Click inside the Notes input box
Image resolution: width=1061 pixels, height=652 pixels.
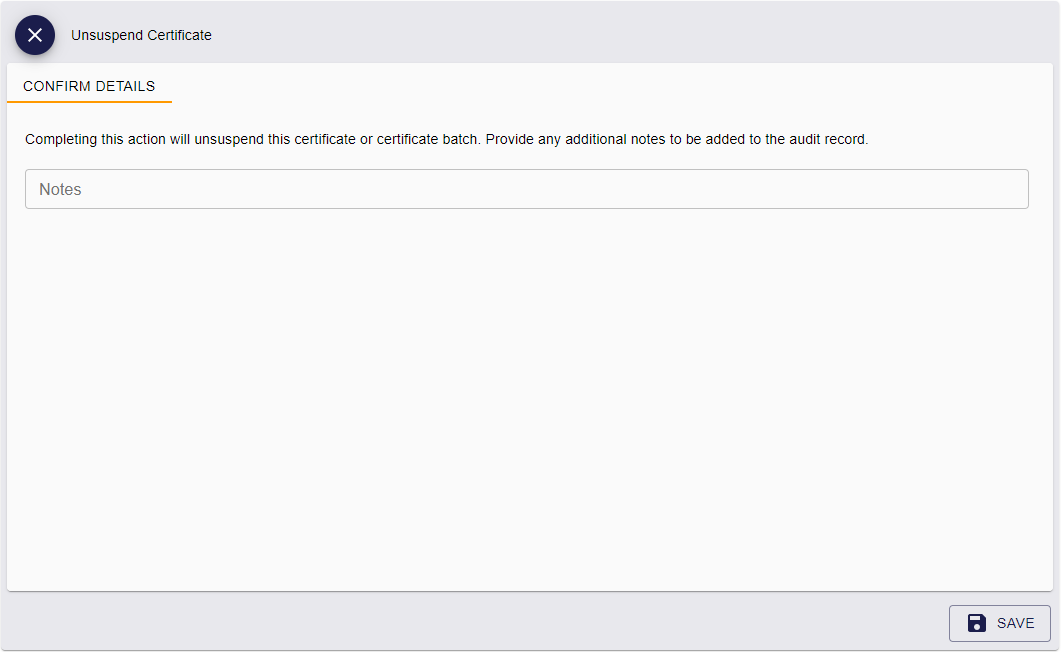(x=526, y=189)
